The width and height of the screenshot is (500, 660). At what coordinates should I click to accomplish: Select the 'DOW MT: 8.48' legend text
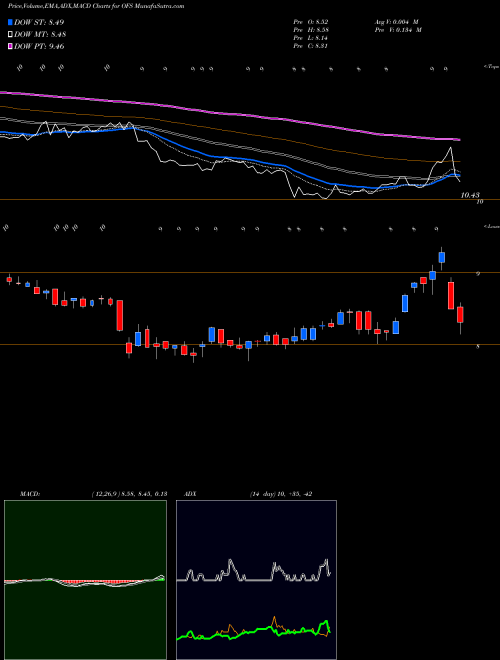click(x=40, y=35)
